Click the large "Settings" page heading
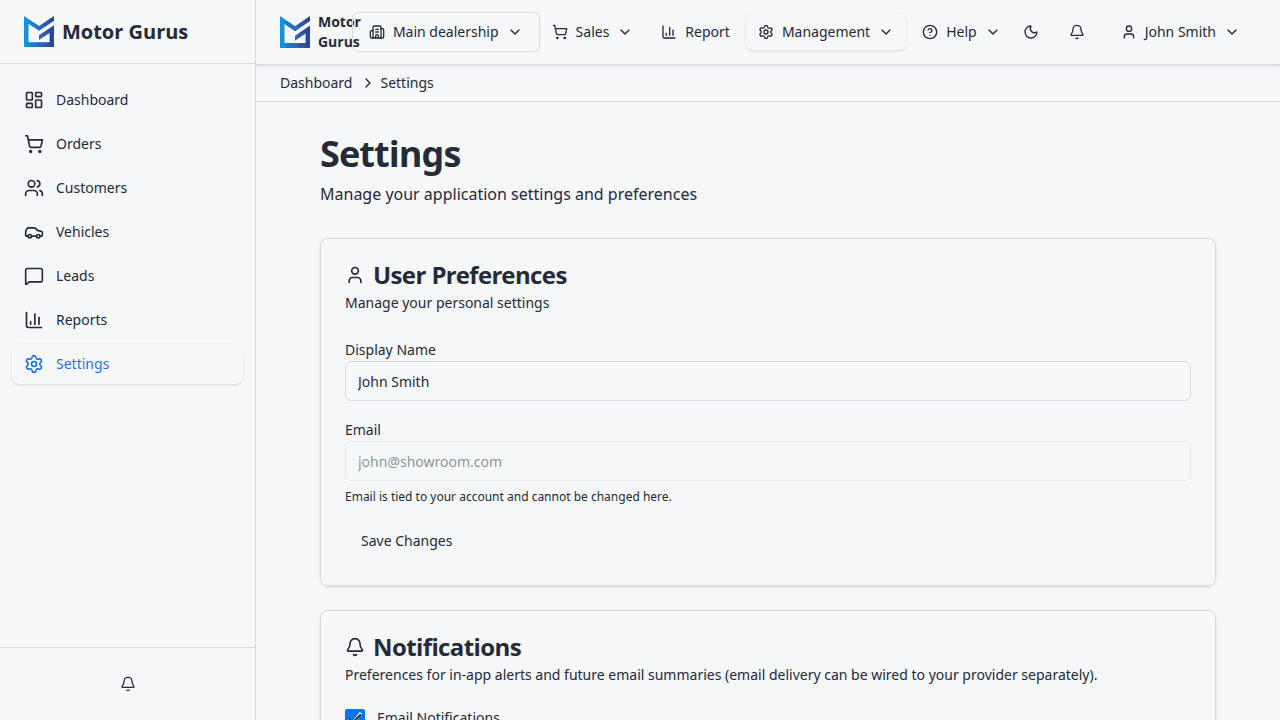Viewport: 1280px width, 720px height. coord(390,154)
